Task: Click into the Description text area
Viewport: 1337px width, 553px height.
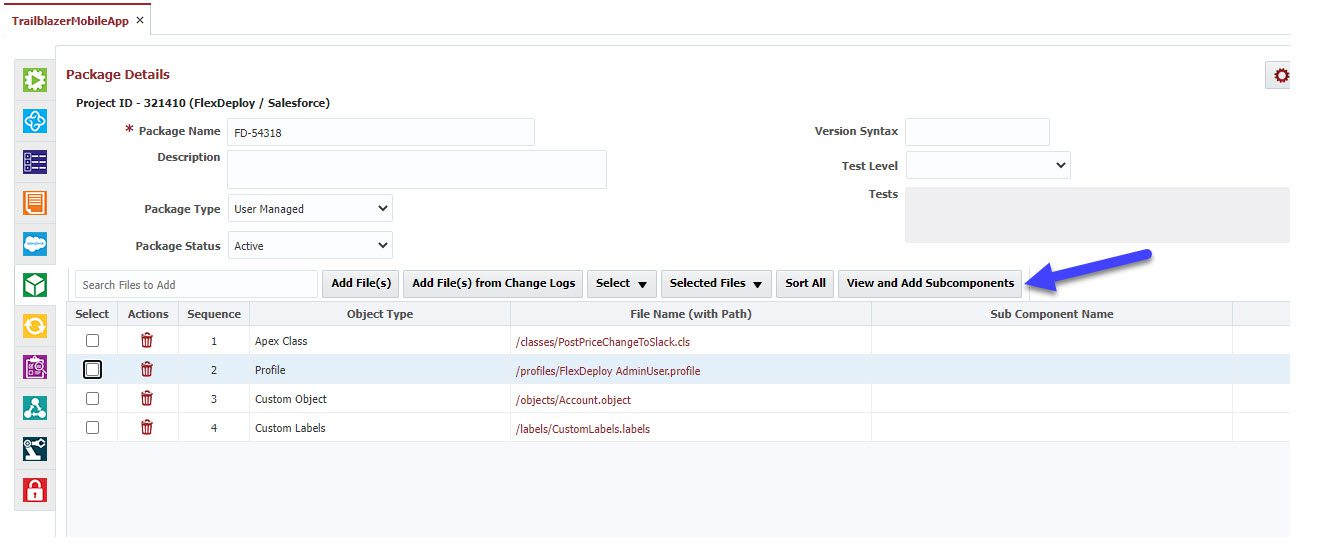Action: (417, 169)
